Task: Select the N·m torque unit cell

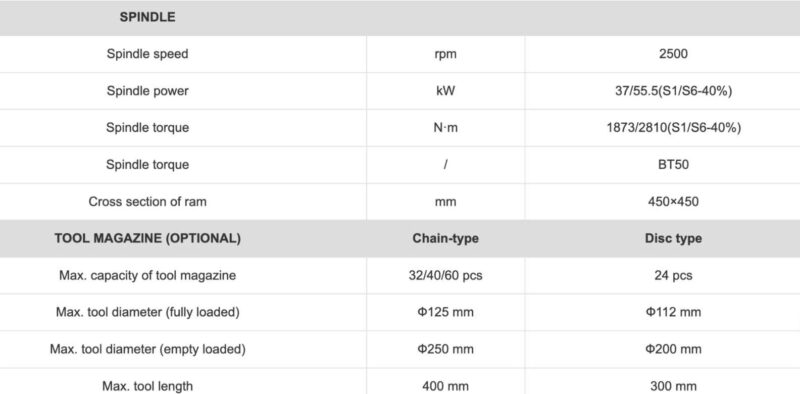Action: point(445,128)
